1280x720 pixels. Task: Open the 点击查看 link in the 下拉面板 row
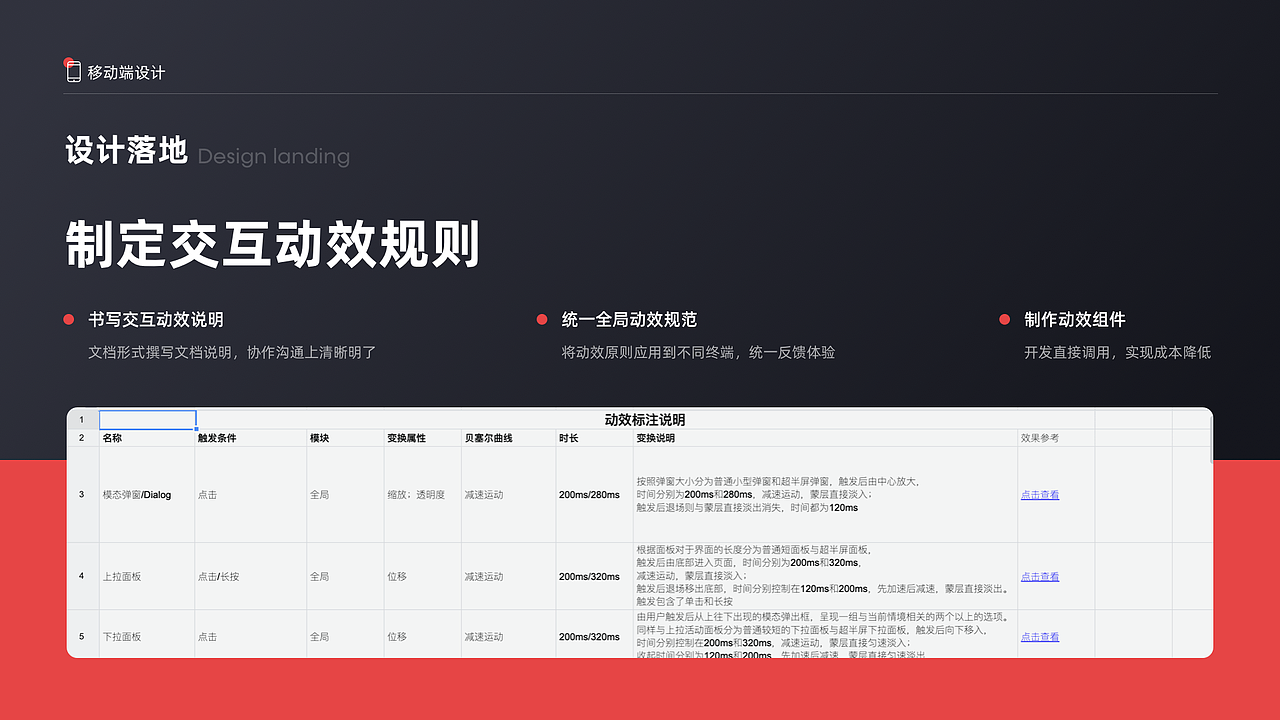pyautogui.click(x=1039, y=636)
